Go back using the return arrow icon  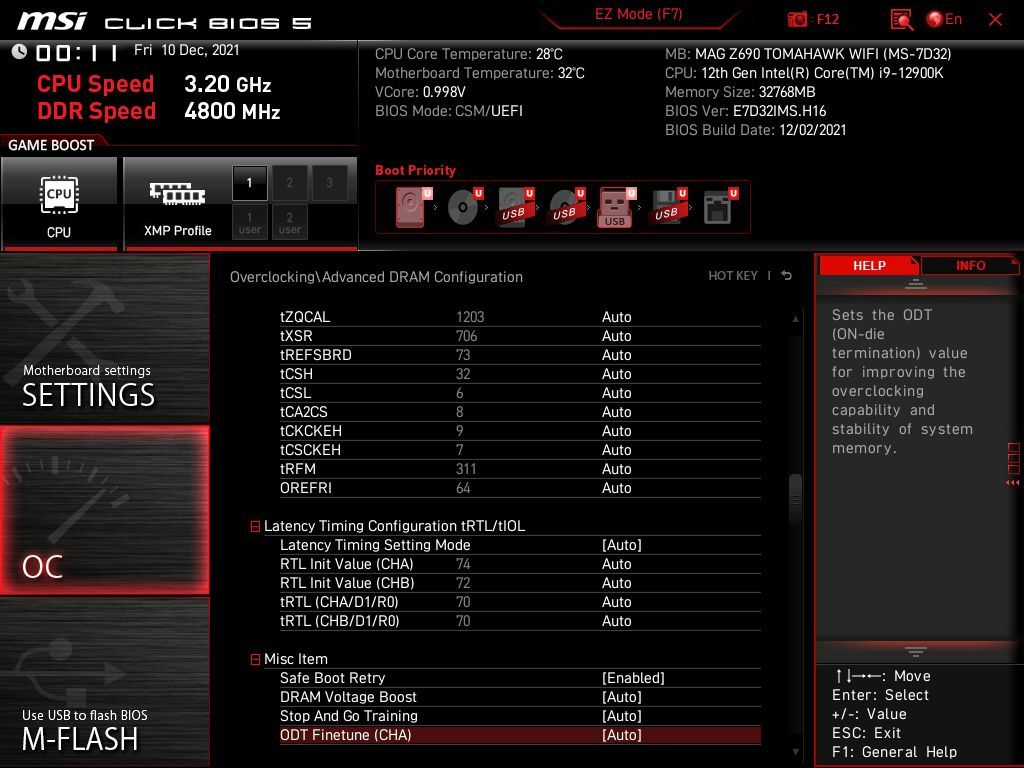point(787,276)
